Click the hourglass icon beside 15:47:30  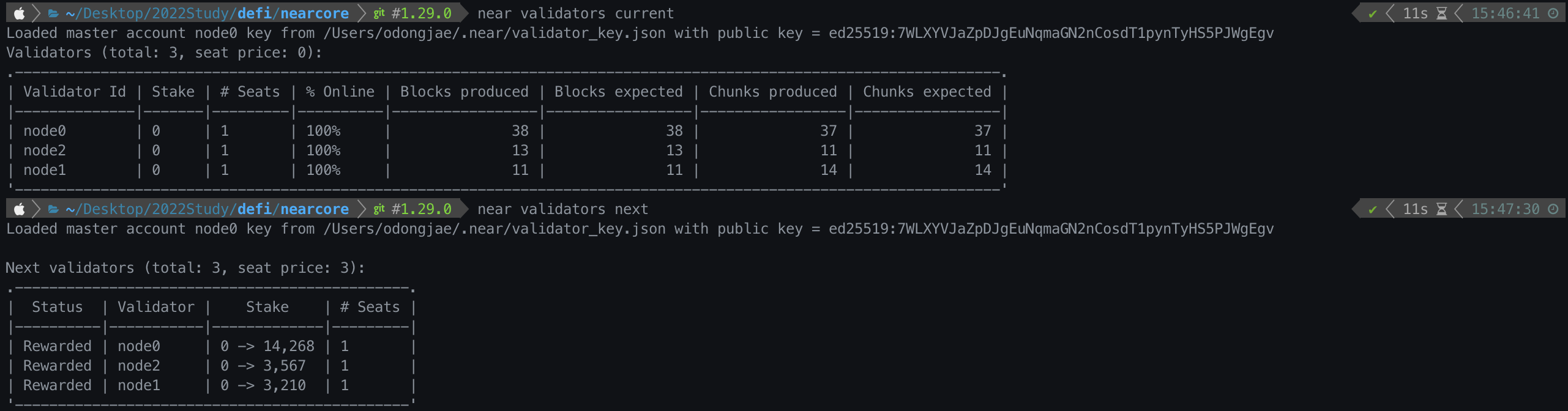pos(1441,209)
